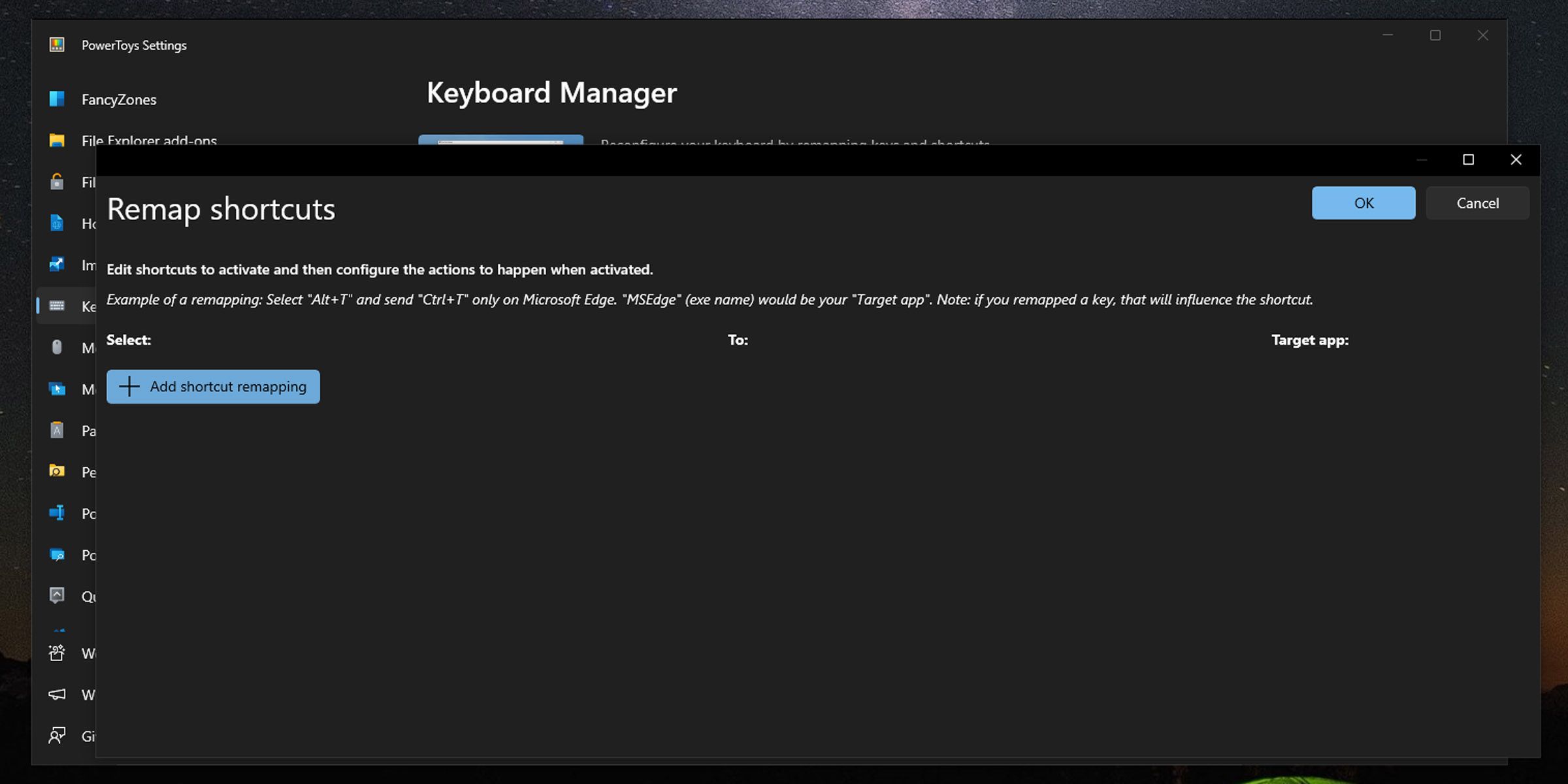Navigate to FancyZones in the sidebar
Screen dimensions: 1568x784
pyautogui.click(x=119, y=99)
